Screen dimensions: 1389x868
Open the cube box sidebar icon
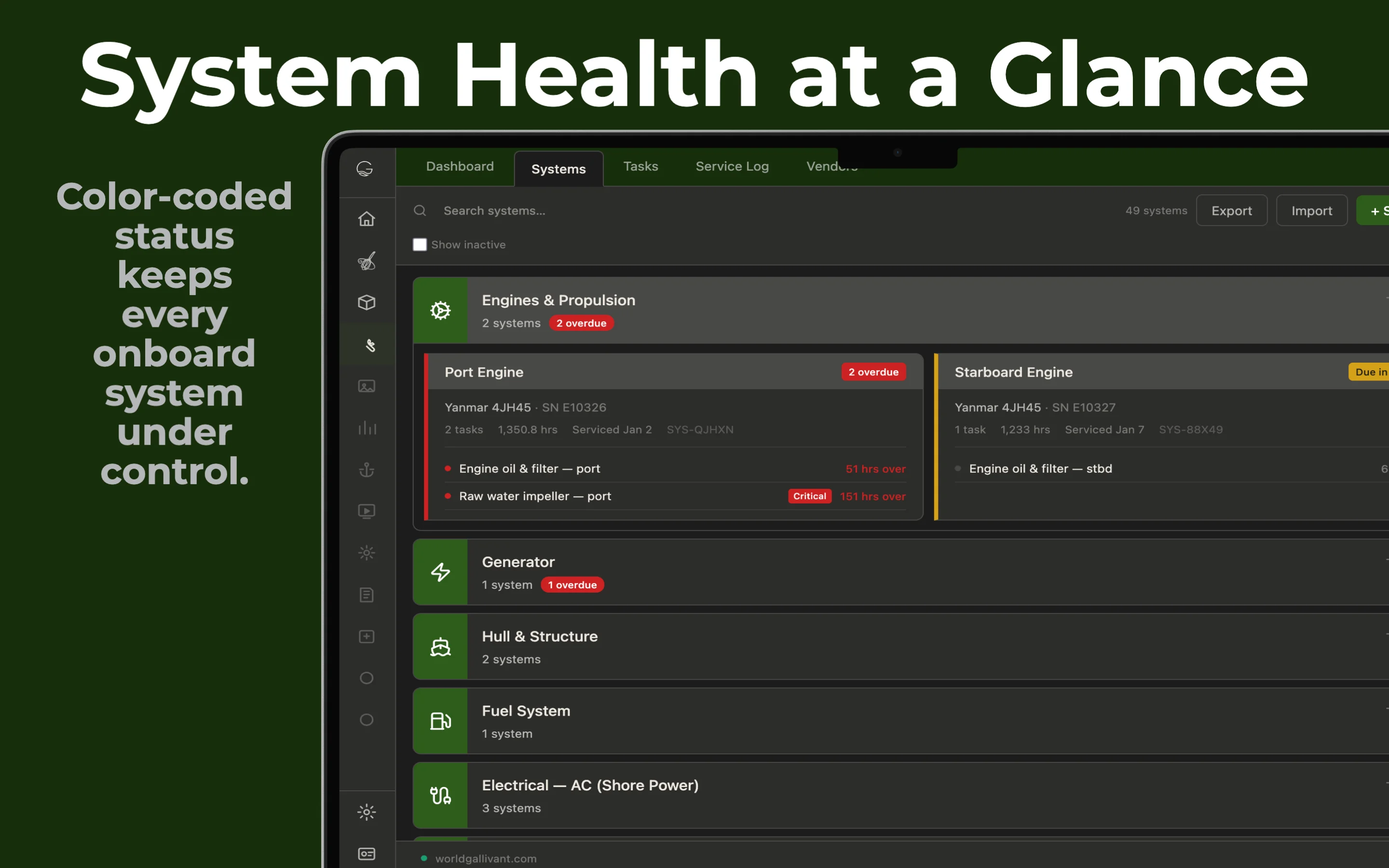tap(366, 302)
